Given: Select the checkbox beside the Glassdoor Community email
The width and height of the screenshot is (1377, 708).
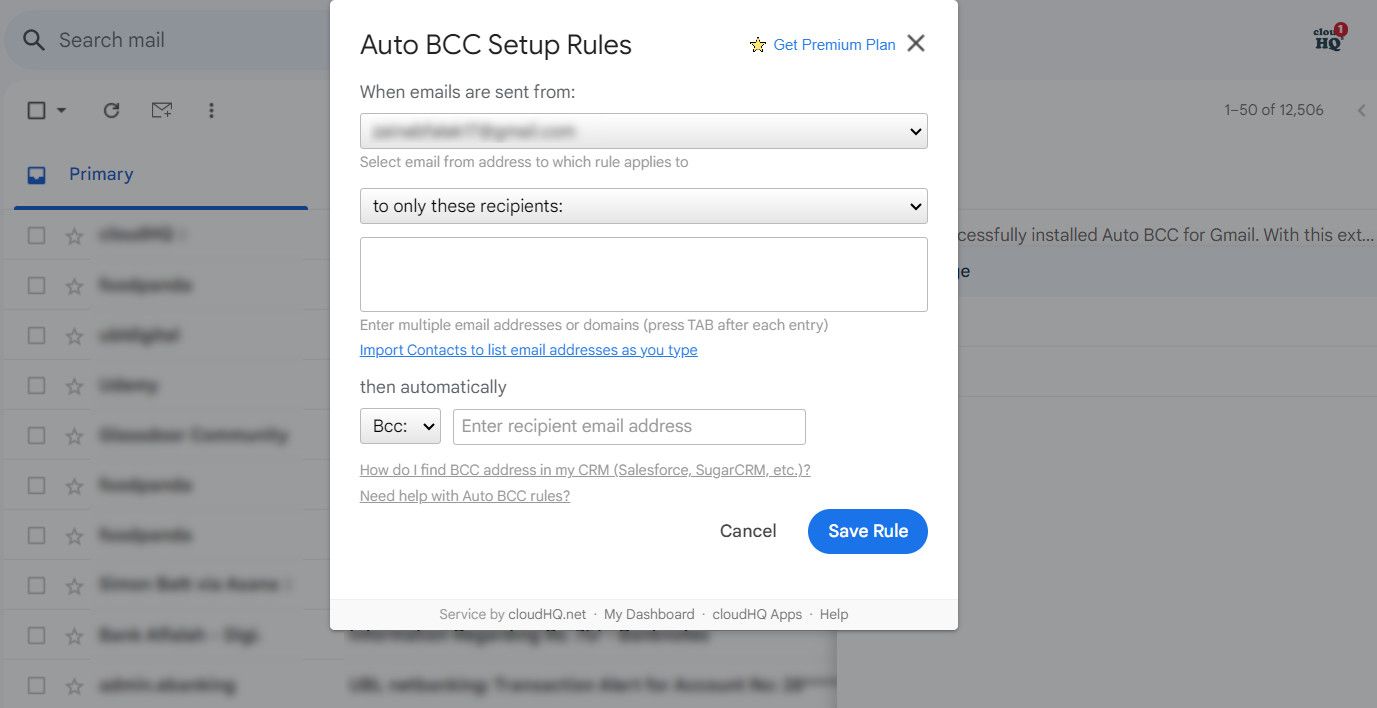Looking at the screenshot, I should point(36,435).
